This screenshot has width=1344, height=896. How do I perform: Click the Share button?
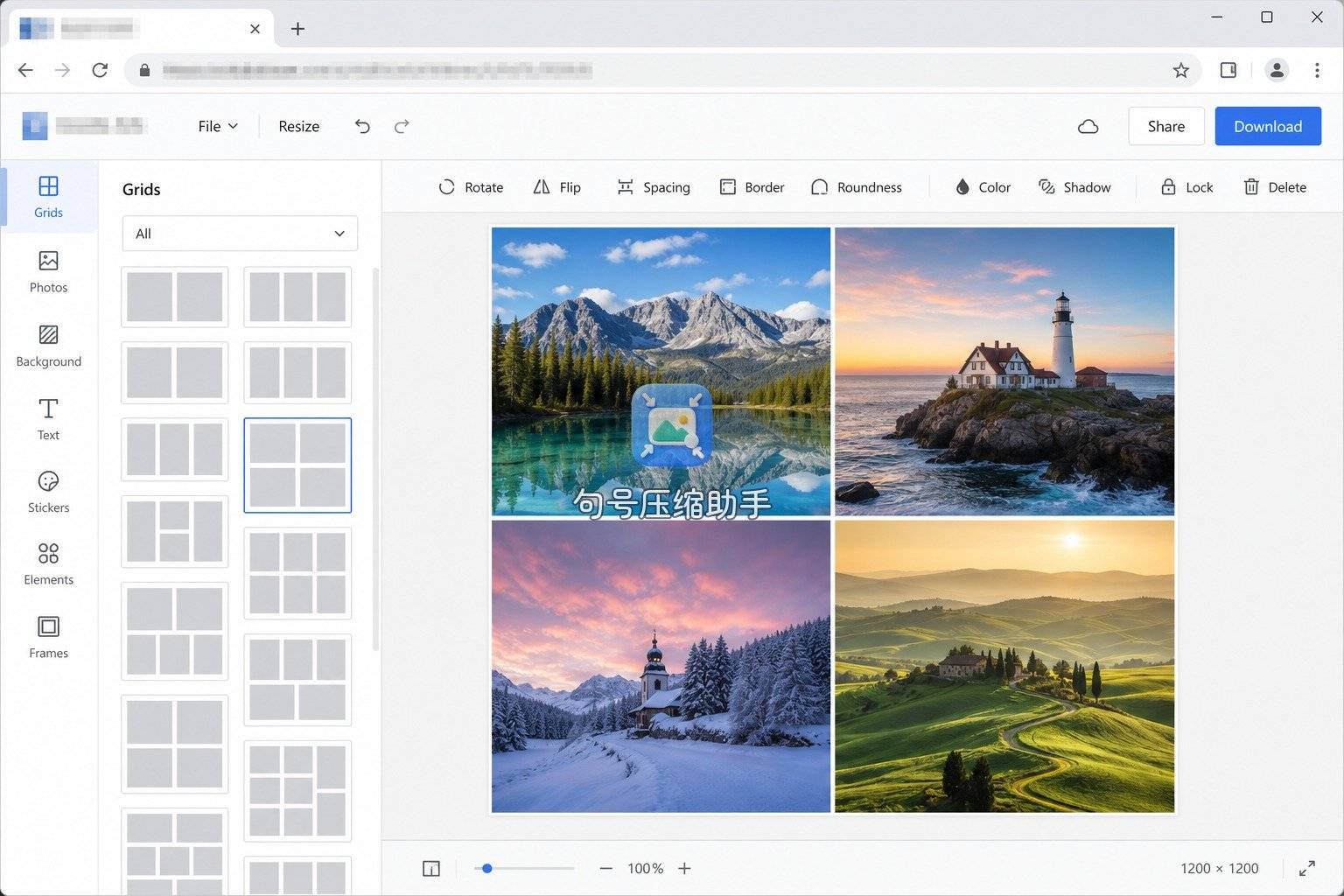[1166, 127]
